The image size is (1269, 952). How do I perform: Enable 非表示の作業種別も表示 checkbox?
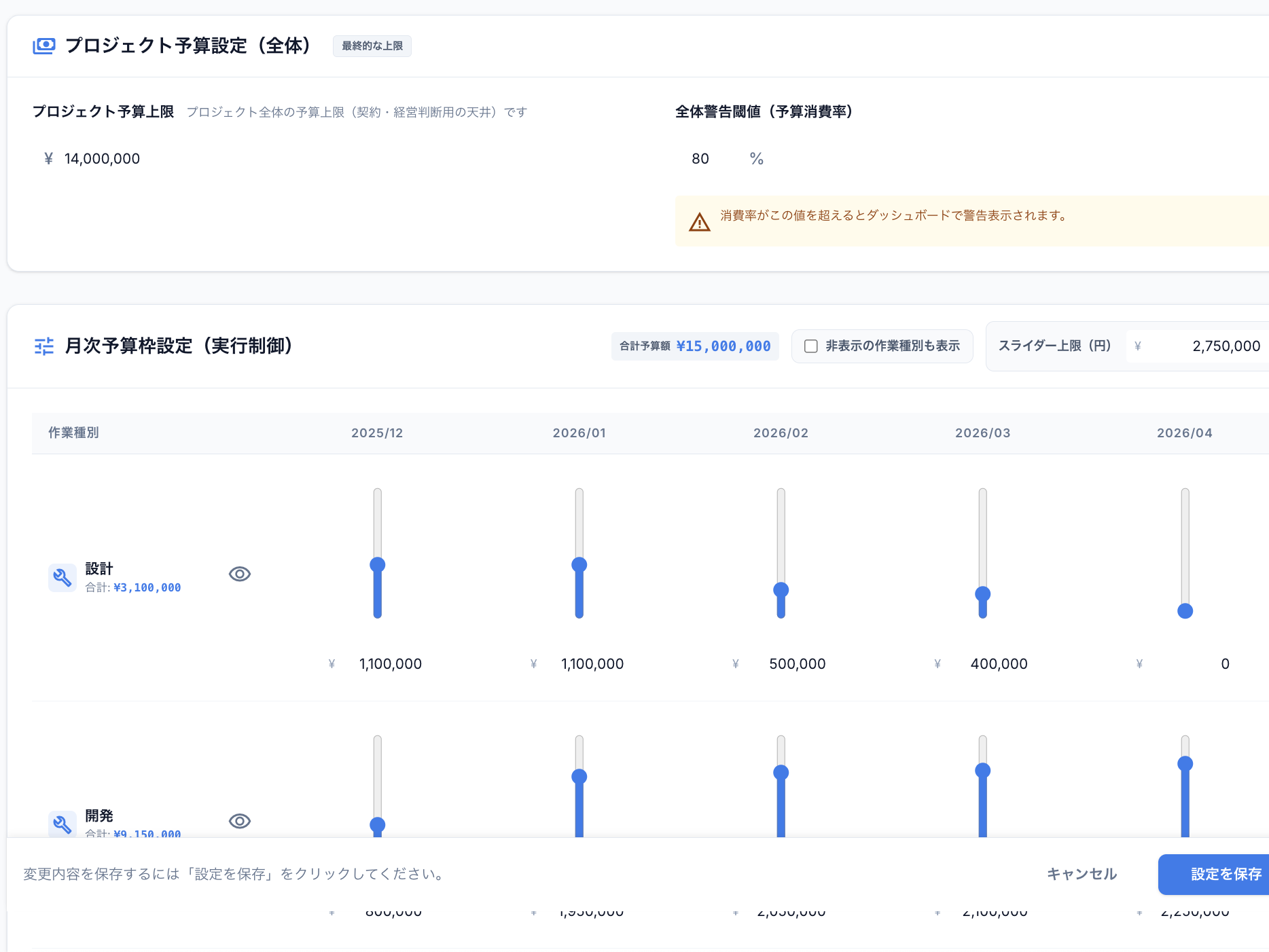click(810, 346)
